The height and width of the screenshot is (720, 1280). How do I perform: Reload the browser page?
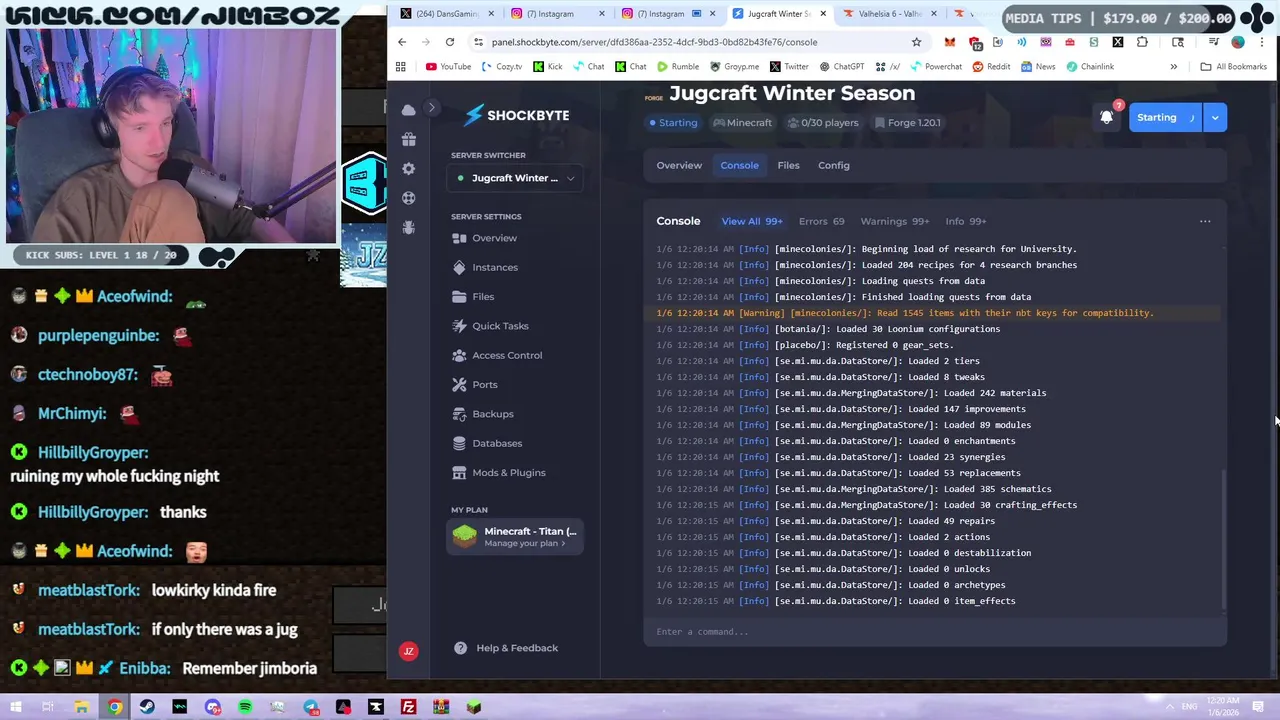pos(450,42)
